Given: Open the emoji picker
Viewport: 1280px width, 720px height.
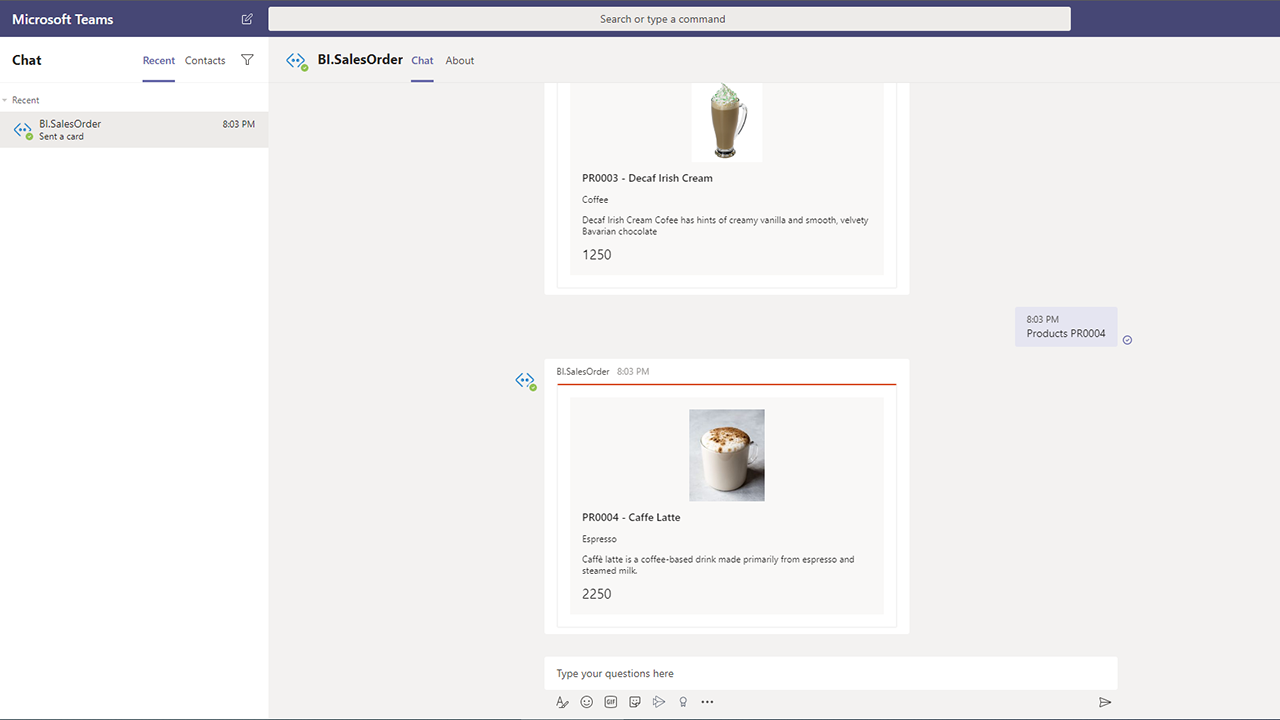Looking at the screenshot, I should 587,702.
